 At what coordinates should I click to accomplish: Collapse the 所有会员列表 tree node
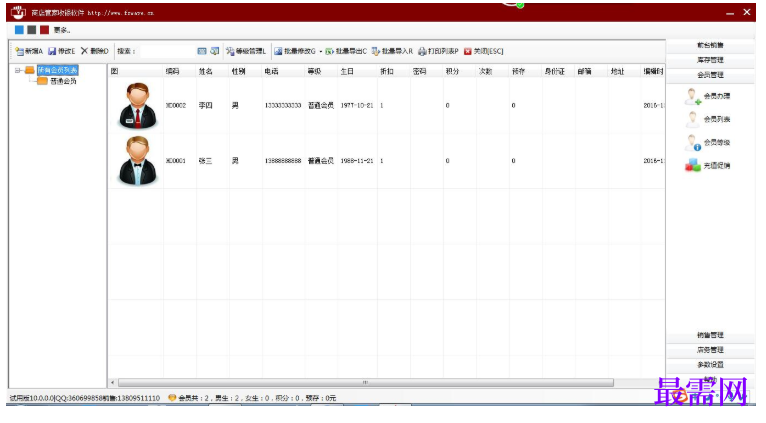pyautogui.click(x=18, y=70)
